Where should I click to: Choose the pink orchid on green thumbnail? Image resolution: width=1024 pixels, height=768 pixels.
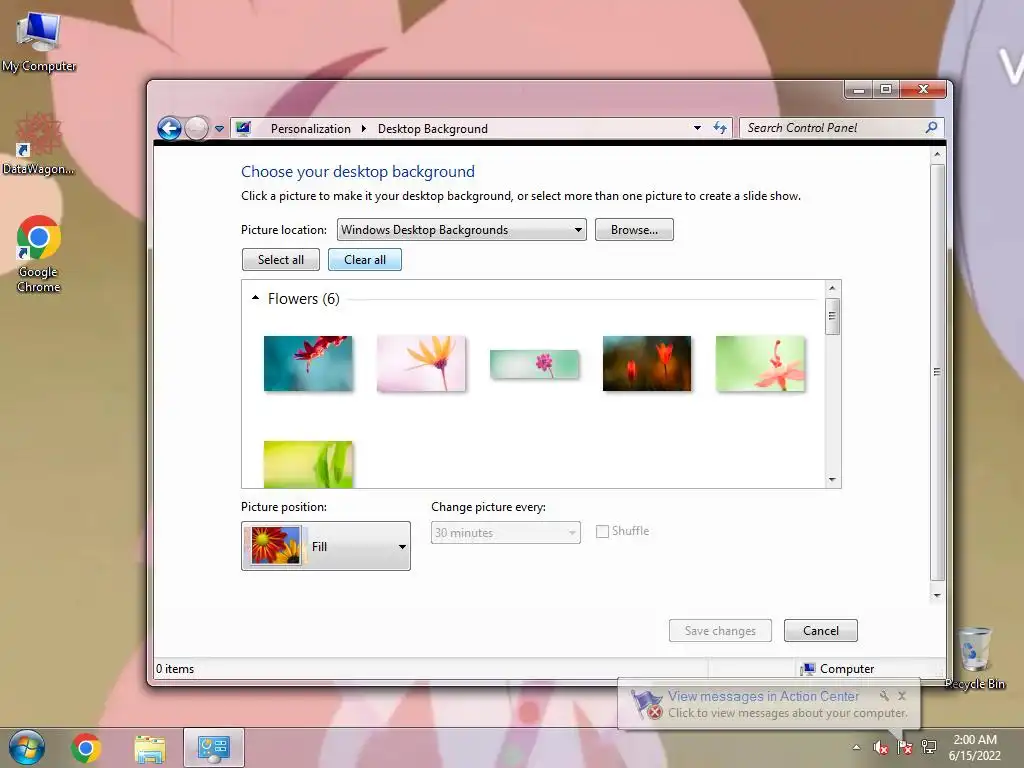point(760,364)
